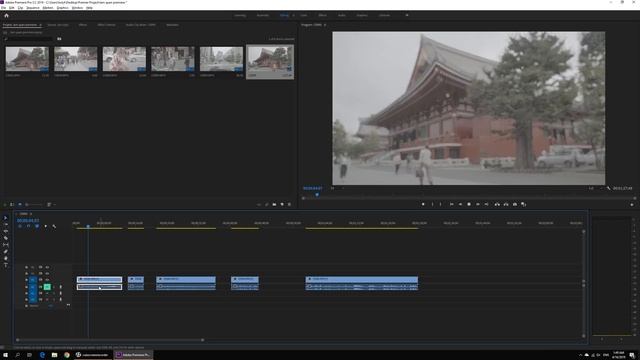
Task: Open the Editing workspace menu icon
Action: point(293,16)
